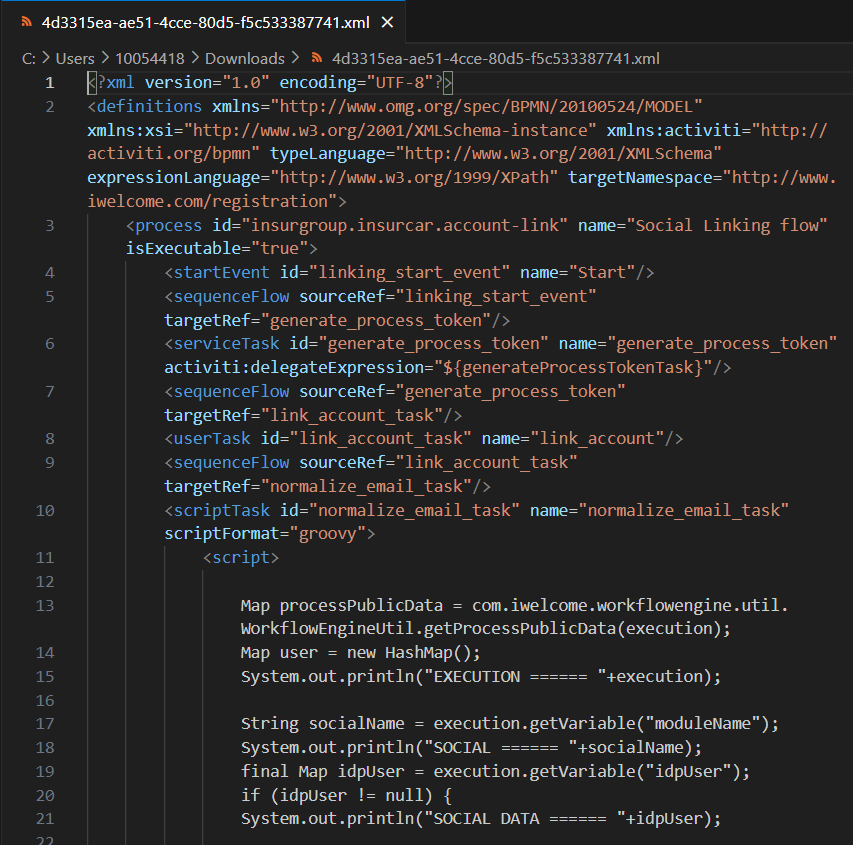Click line number 6 in gutter
The width and height of the screenshot is (853, 845).
click(50, 344)
